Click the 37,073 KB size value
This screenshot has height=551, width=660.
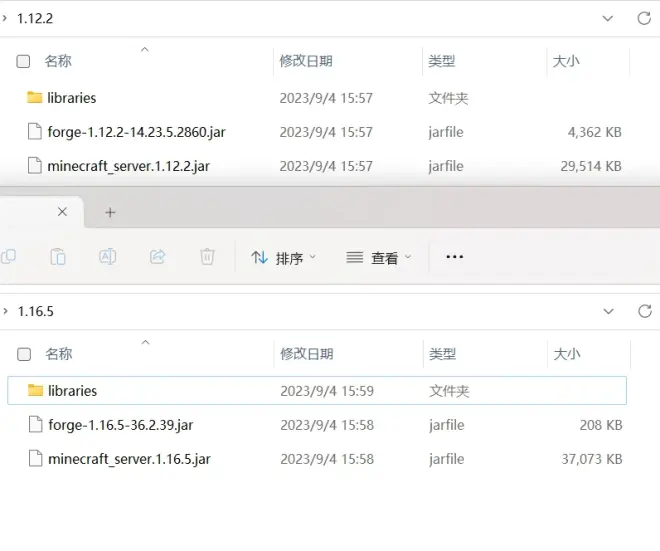click(592, 459)
